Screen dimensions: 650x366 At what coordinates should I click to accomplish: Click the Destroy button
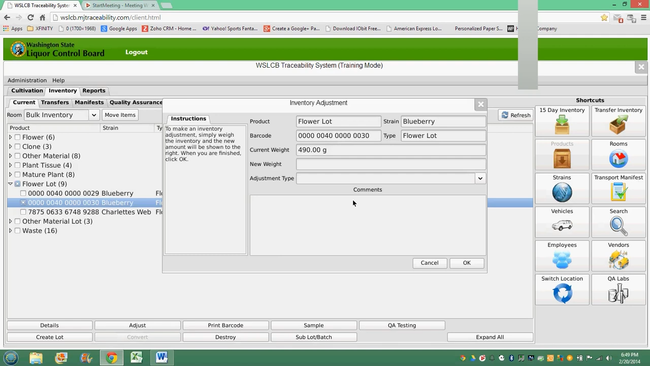tap(226, 337)
